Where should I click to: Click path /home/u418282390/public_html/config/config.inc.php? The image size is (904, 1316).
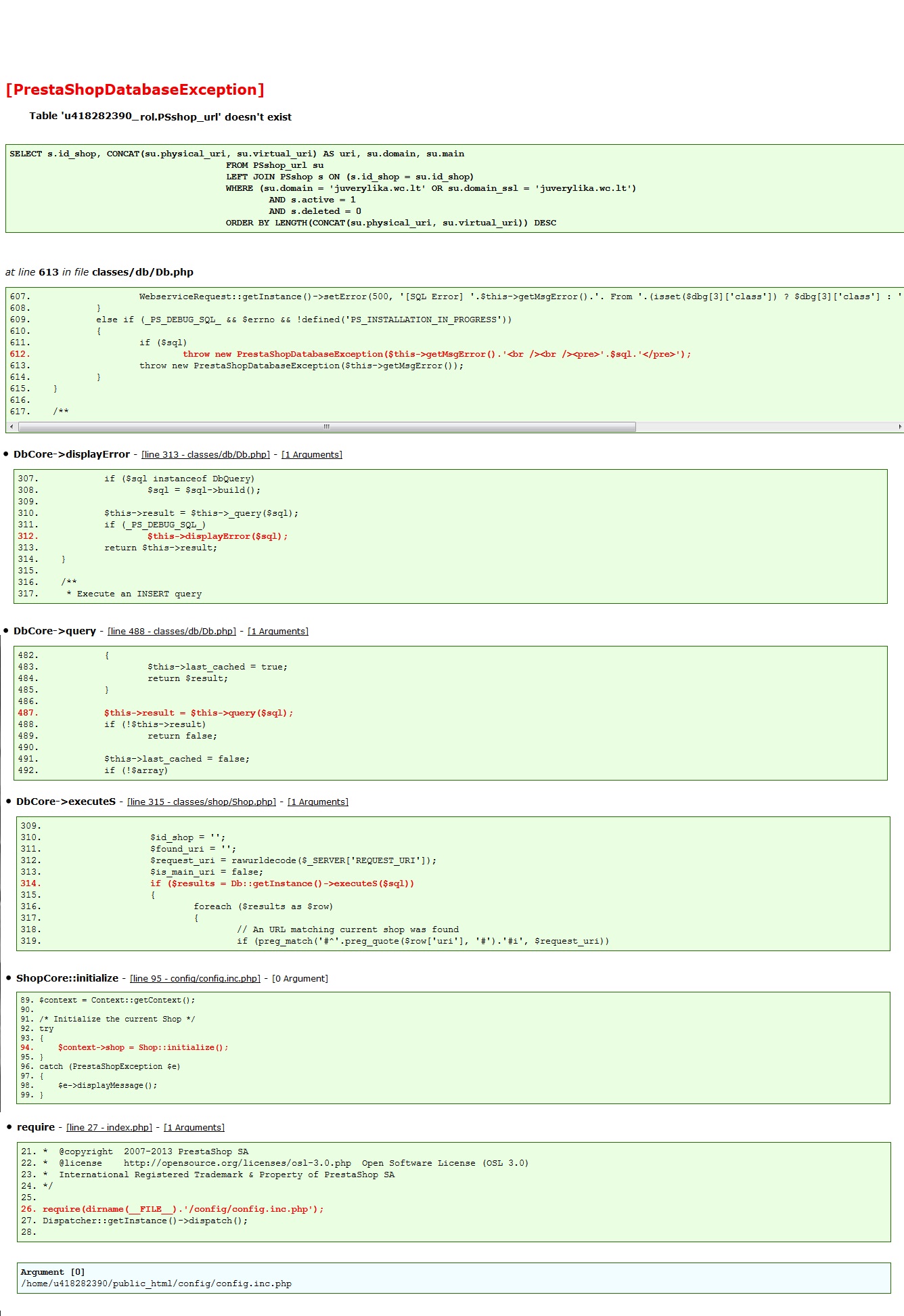click(x=156, y=1284)
